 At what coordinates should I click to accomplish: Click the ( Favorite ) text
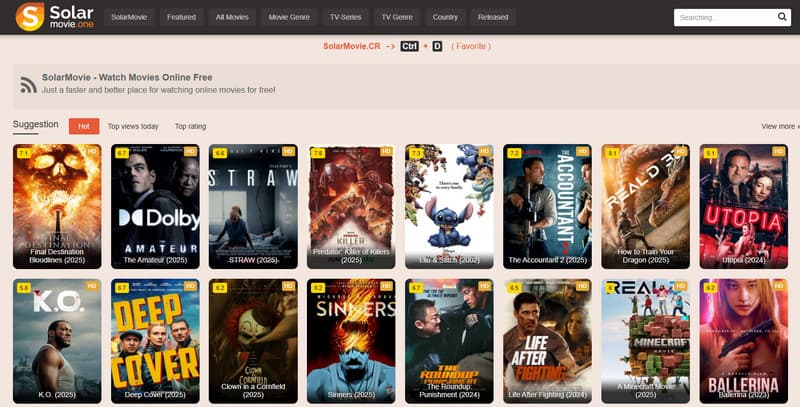tap(471, 46)
